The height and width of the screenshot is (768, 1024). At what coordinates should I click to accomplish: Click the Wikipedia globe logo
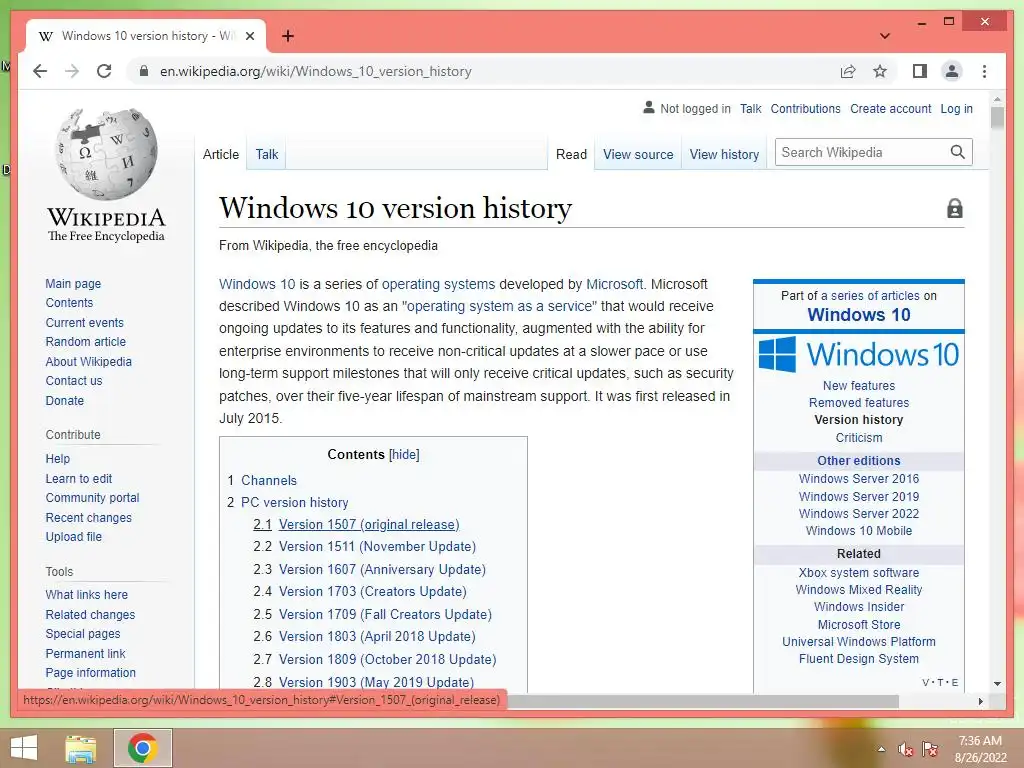coord(106,154)
